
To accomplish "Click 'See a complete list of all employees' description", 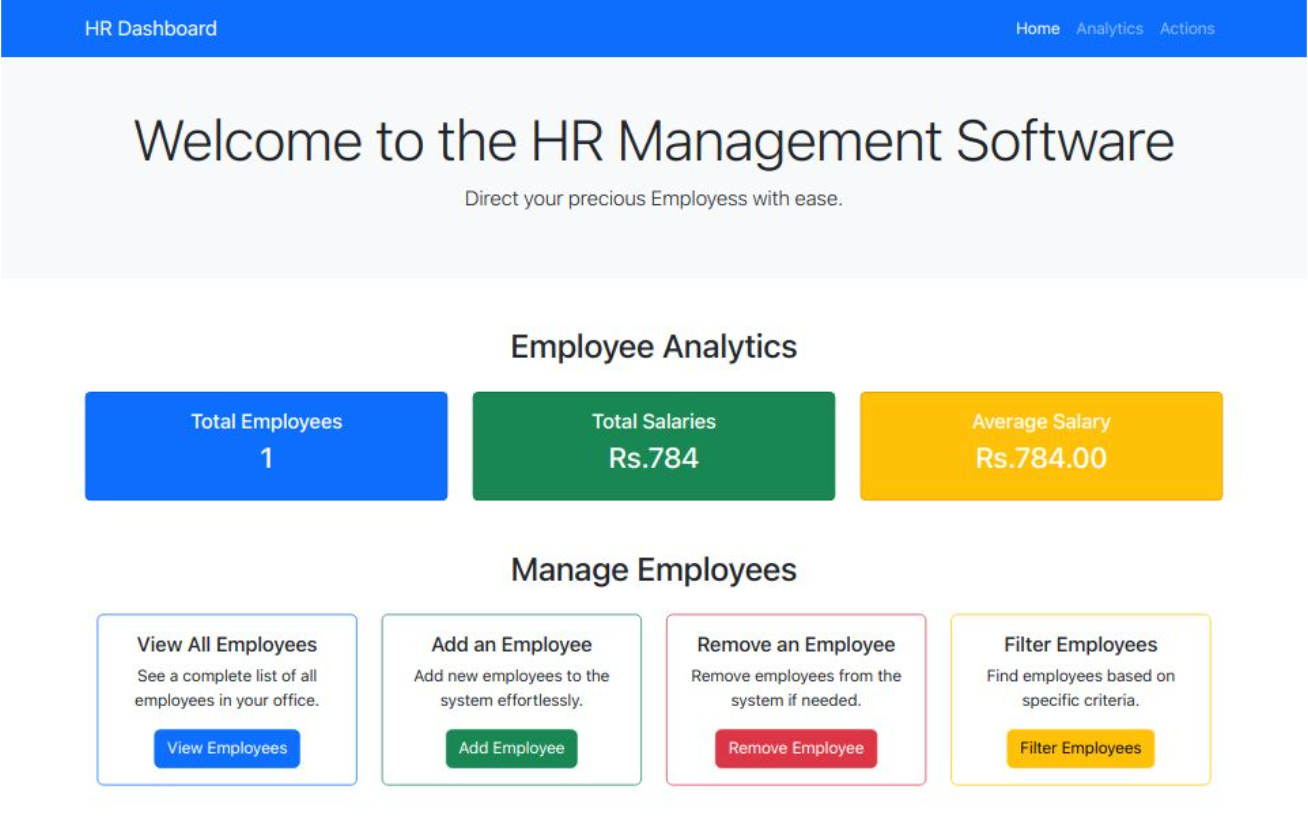I will [227, 688].
